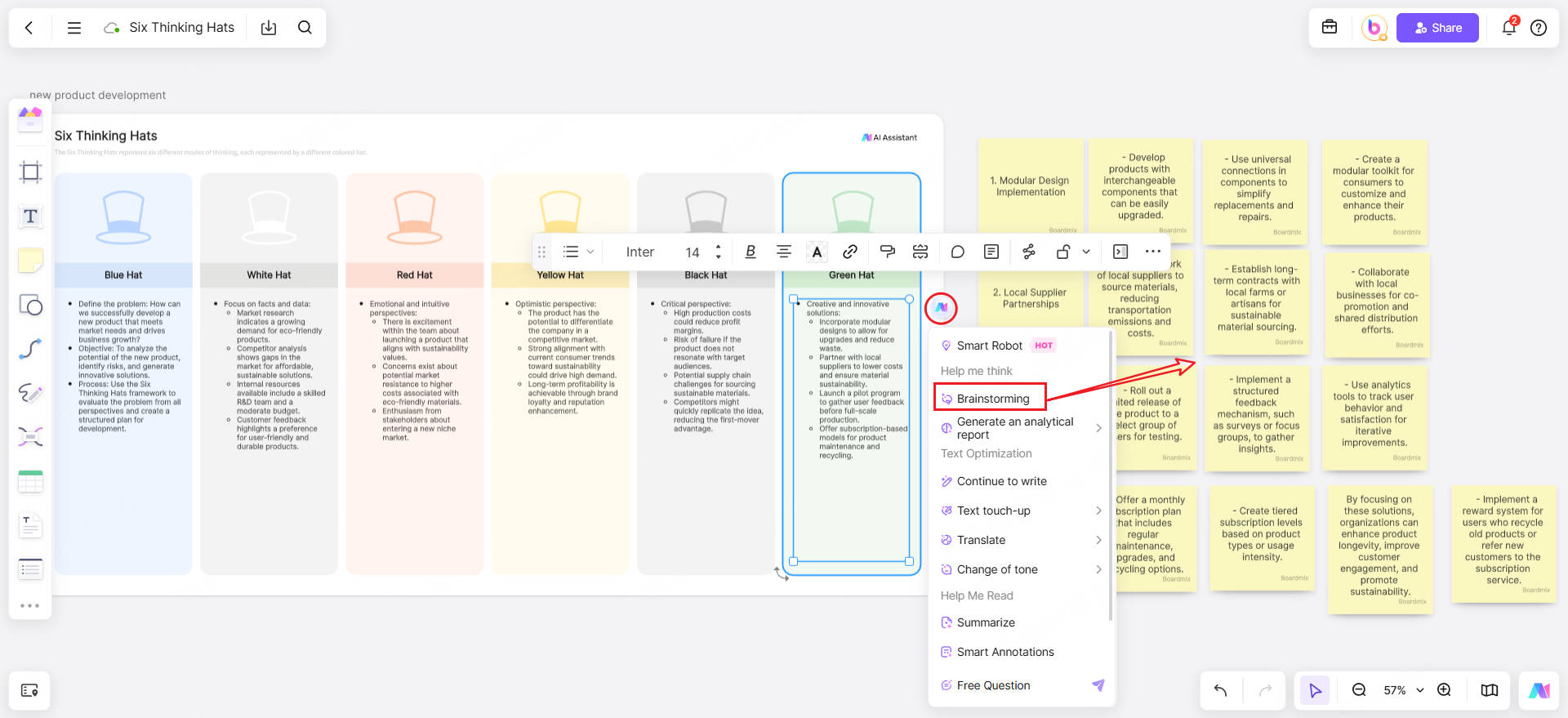Select the Connector line tool
The image size is (1568, 718).
tap(30, 350)
